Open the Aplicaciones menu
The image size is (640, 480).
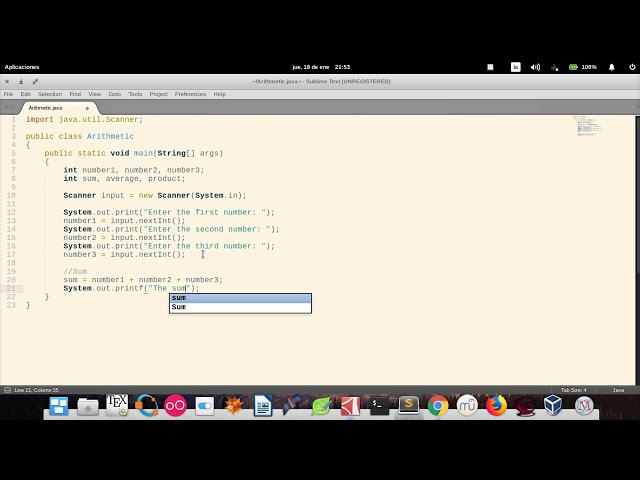[x=22, y=67]
